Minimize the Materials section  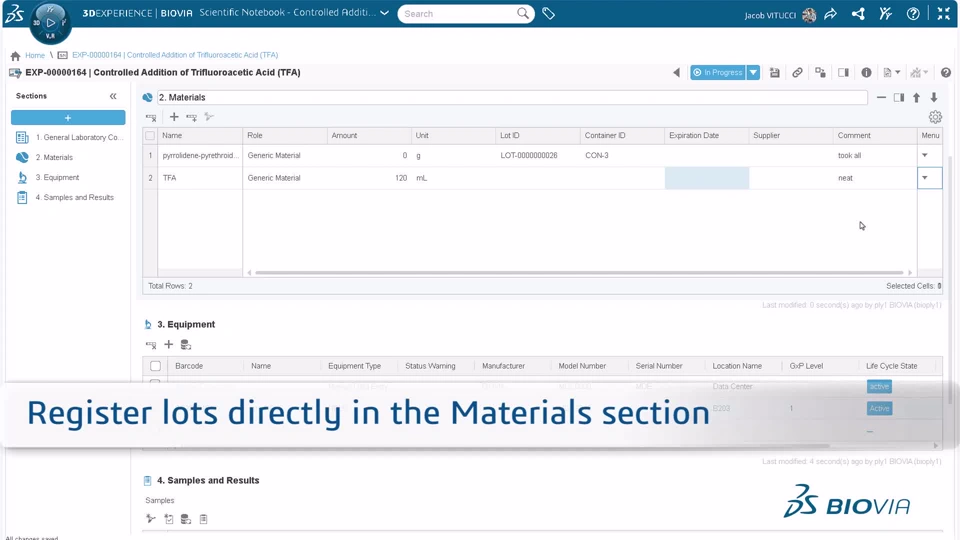881,97
